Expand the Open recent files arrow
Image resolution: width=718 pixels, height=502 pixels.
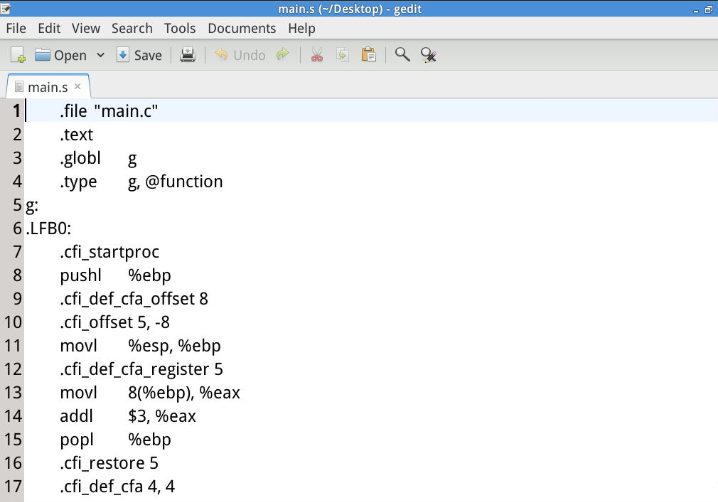100,55
